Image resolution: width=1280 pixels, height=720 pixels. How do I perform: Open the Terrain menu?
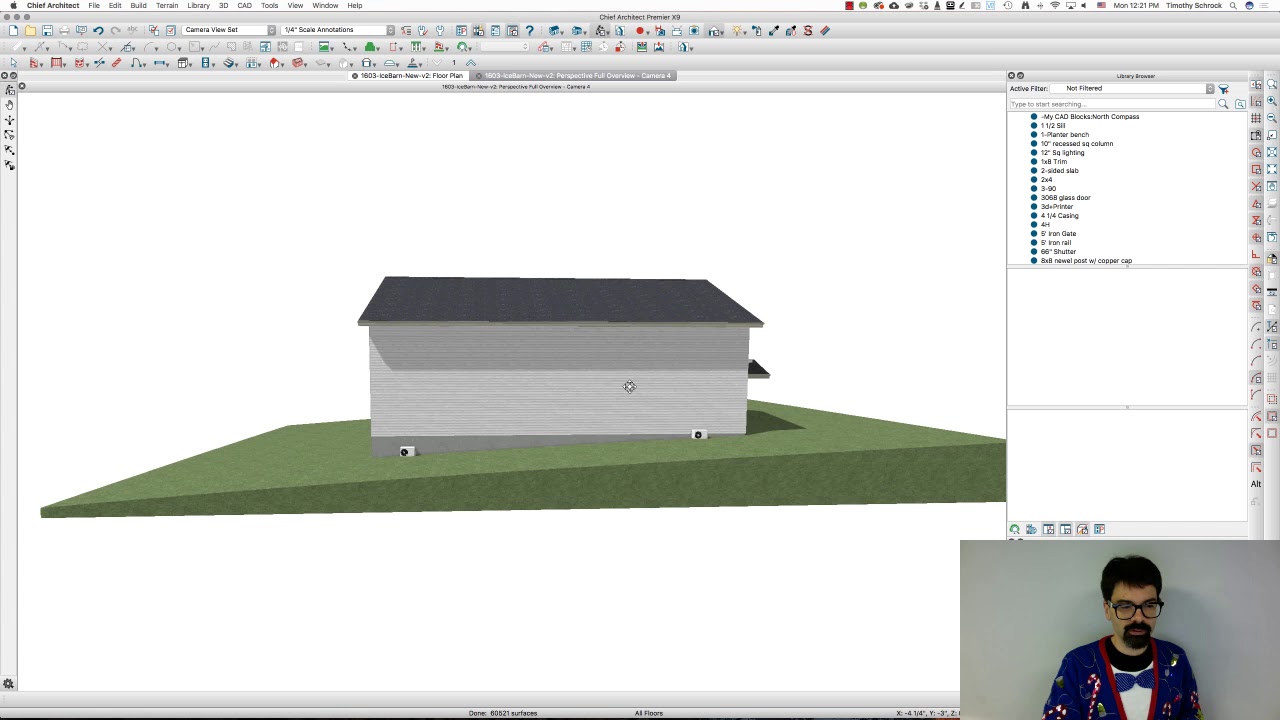[167, 5]
